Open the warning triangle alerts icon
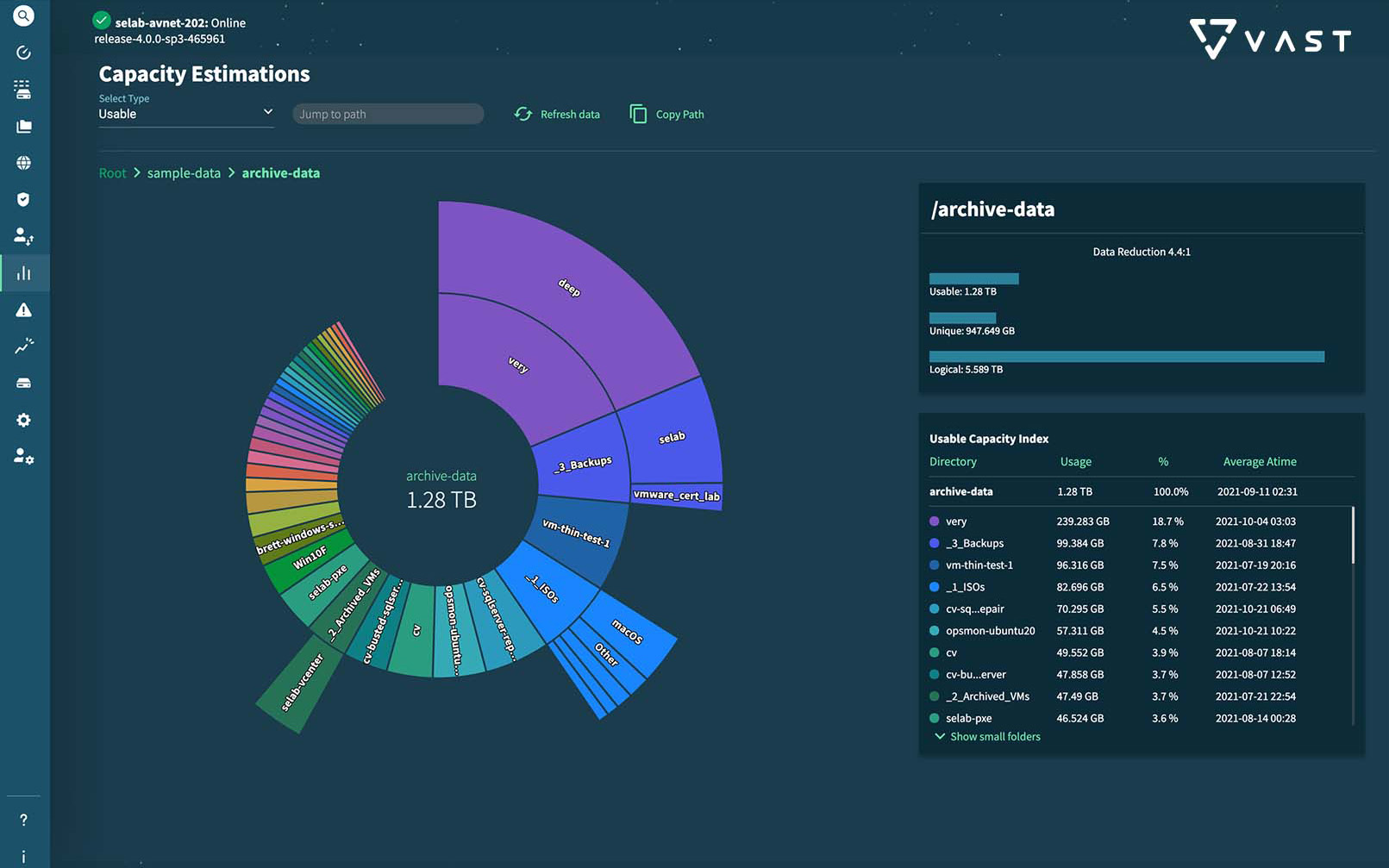The image size is (1389, 868). pyautogui.click(x=23, y=310)
